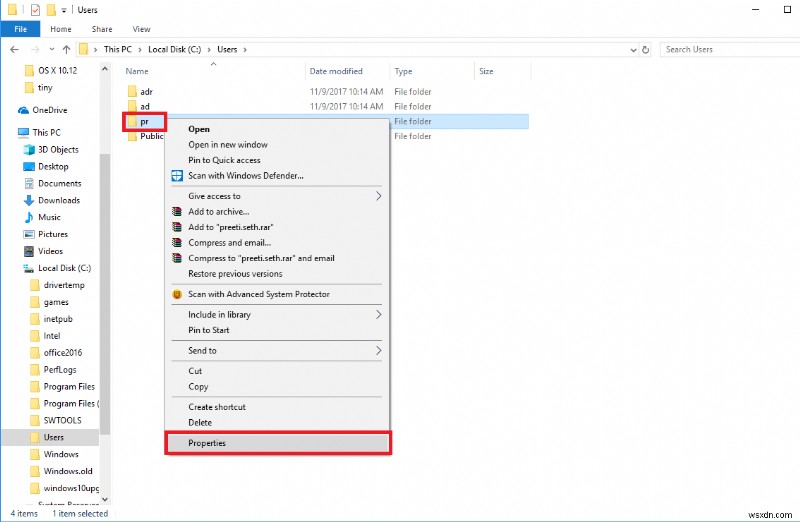The height and width of the screenshot is (522, 800).
Task: Click the chevron between This PC and Local Disk
Action: 139,49
